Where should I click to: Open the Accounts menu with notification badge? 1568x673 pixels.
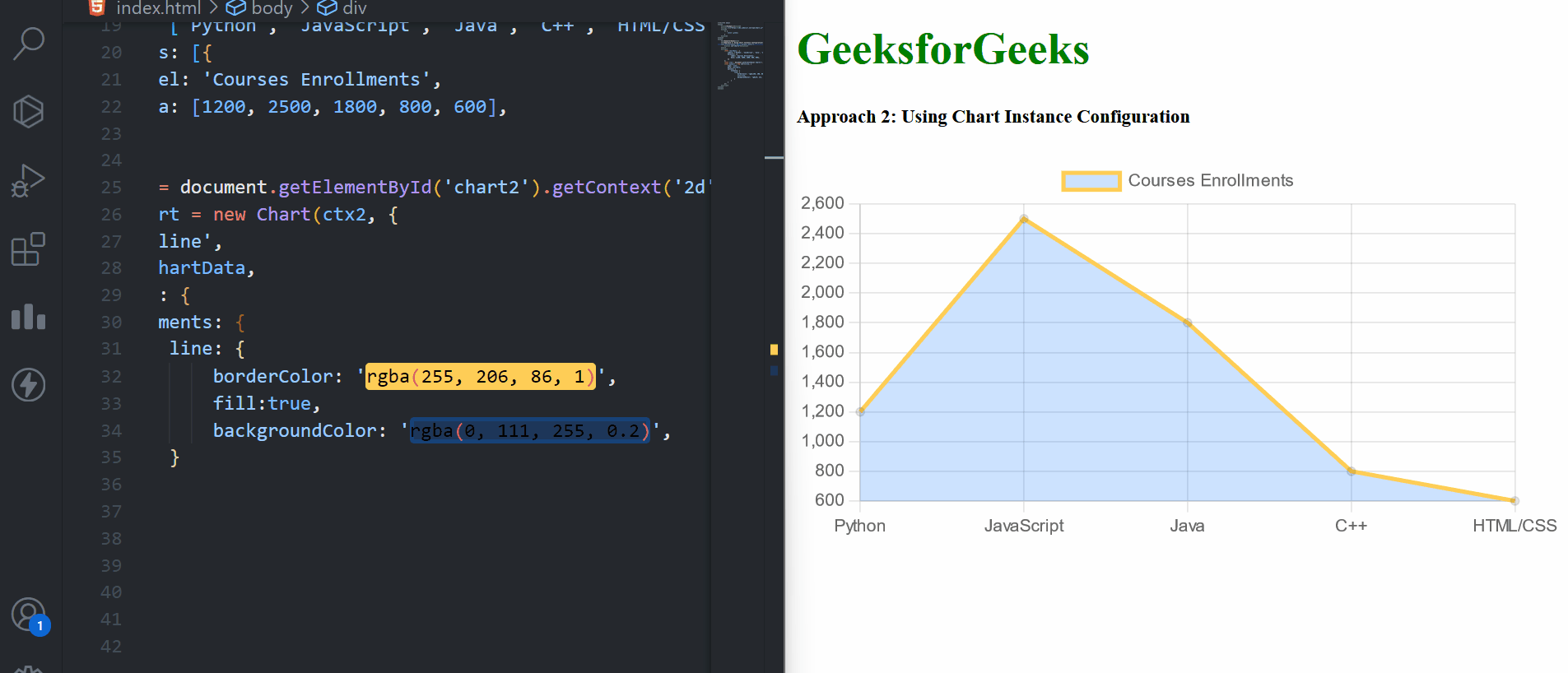click(29, 615)
